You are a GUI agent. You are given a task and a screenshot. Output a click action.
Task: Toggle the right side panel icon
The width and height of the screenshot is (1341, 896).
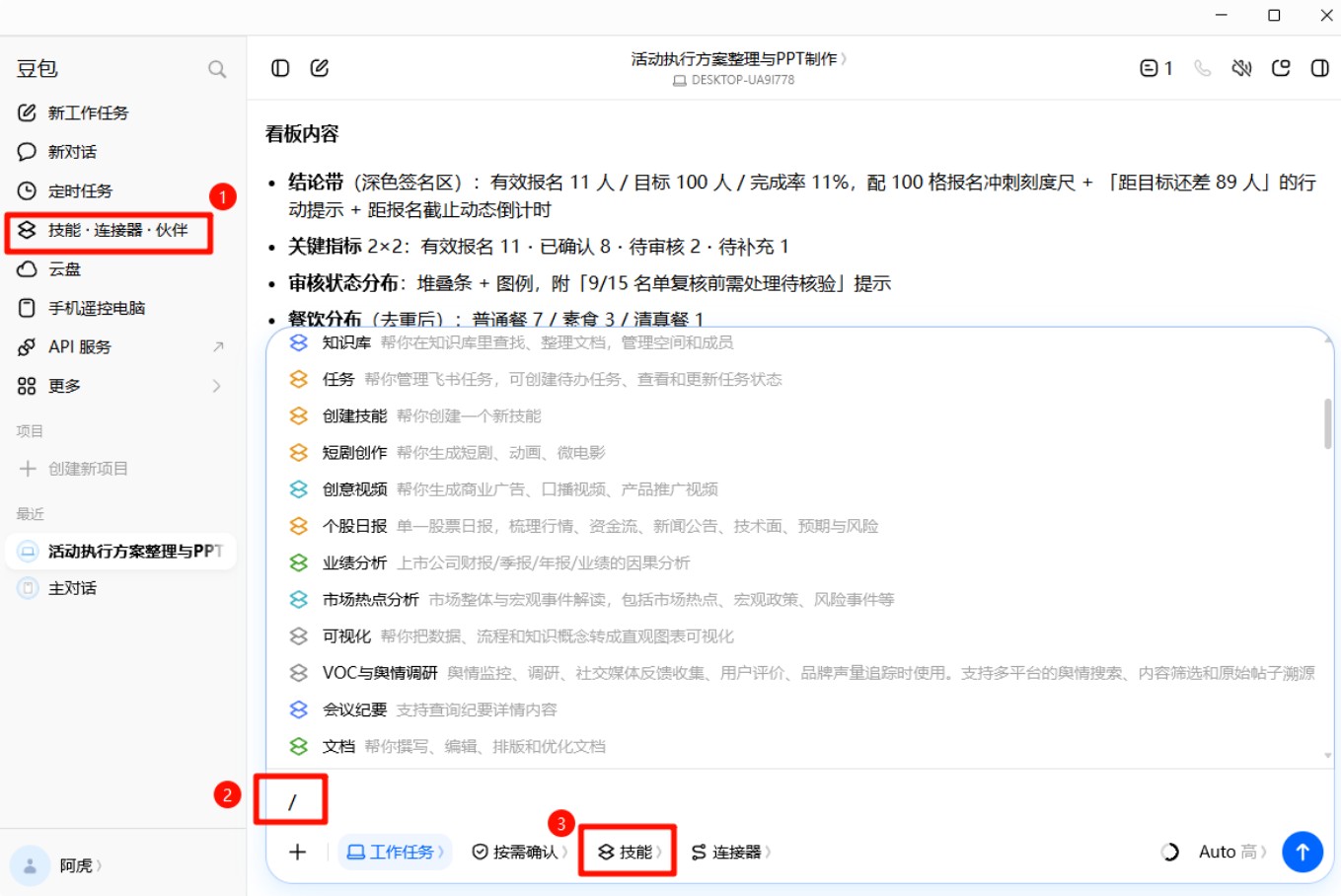click(x=1319, y=68)
